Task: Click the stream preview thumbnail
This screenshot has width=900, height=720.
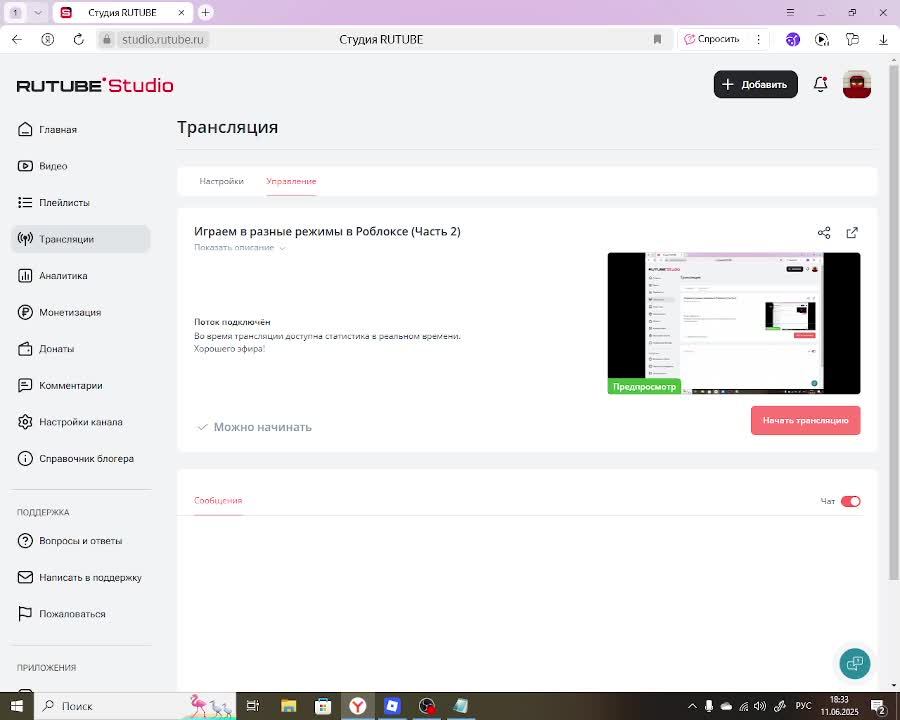Action: (734, 323)
